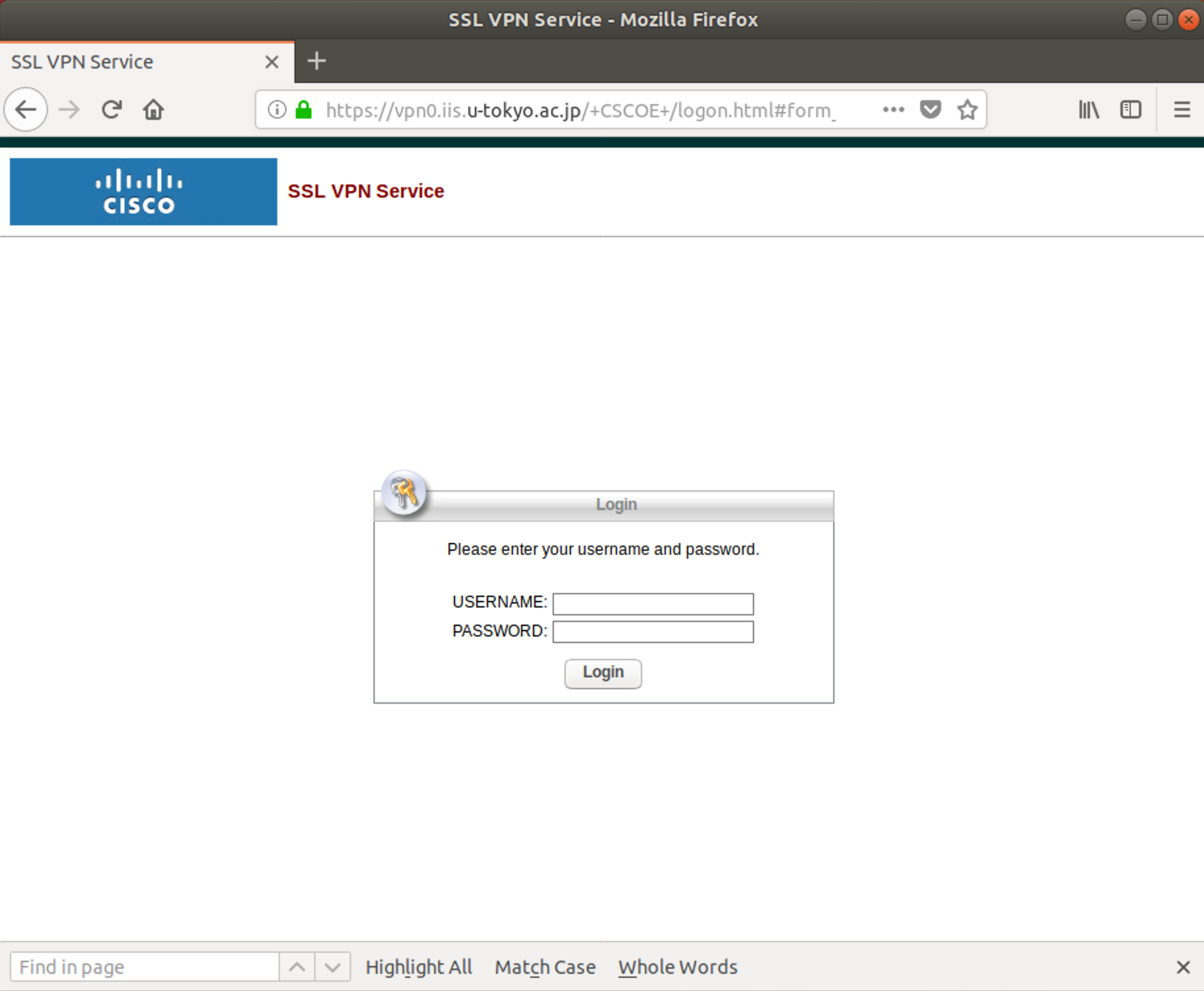Jump to next find match arrow

333,967
